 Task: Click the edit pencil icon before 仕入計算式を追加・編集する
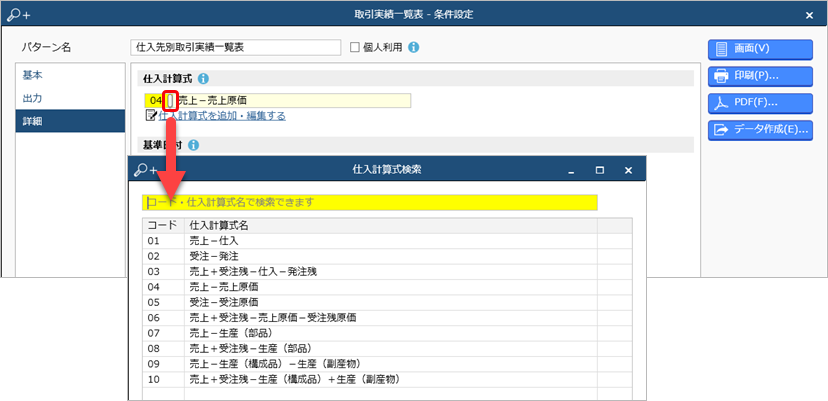pos(150,116)
